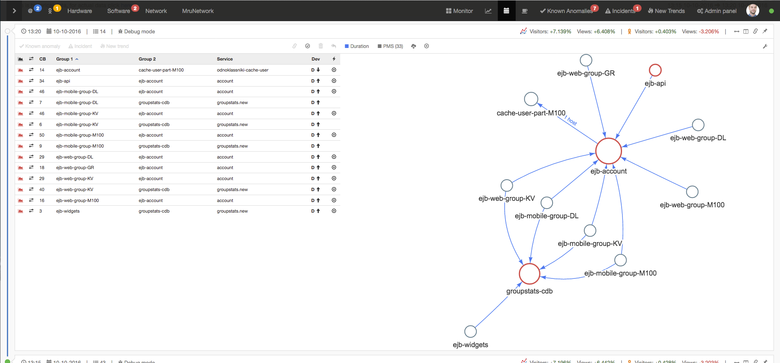Open the MruNetwork menu
Viewport: 780px width, 363px height.
click(197, 10)
